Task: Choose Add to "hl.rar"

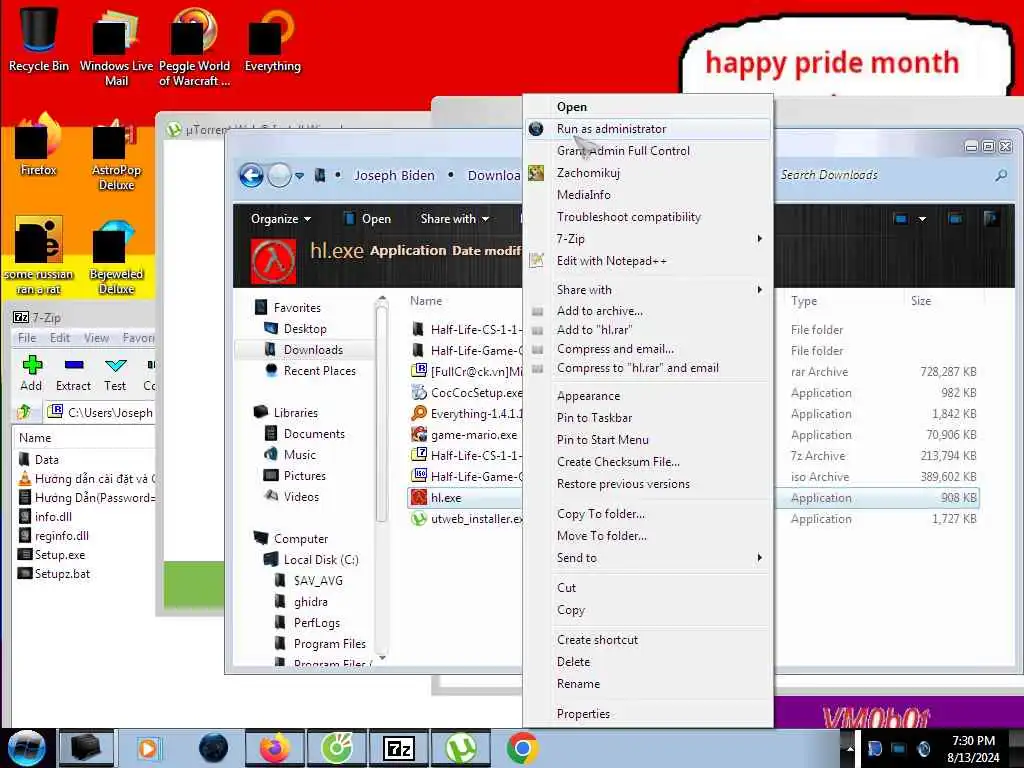Action: [x=648, y=330]
